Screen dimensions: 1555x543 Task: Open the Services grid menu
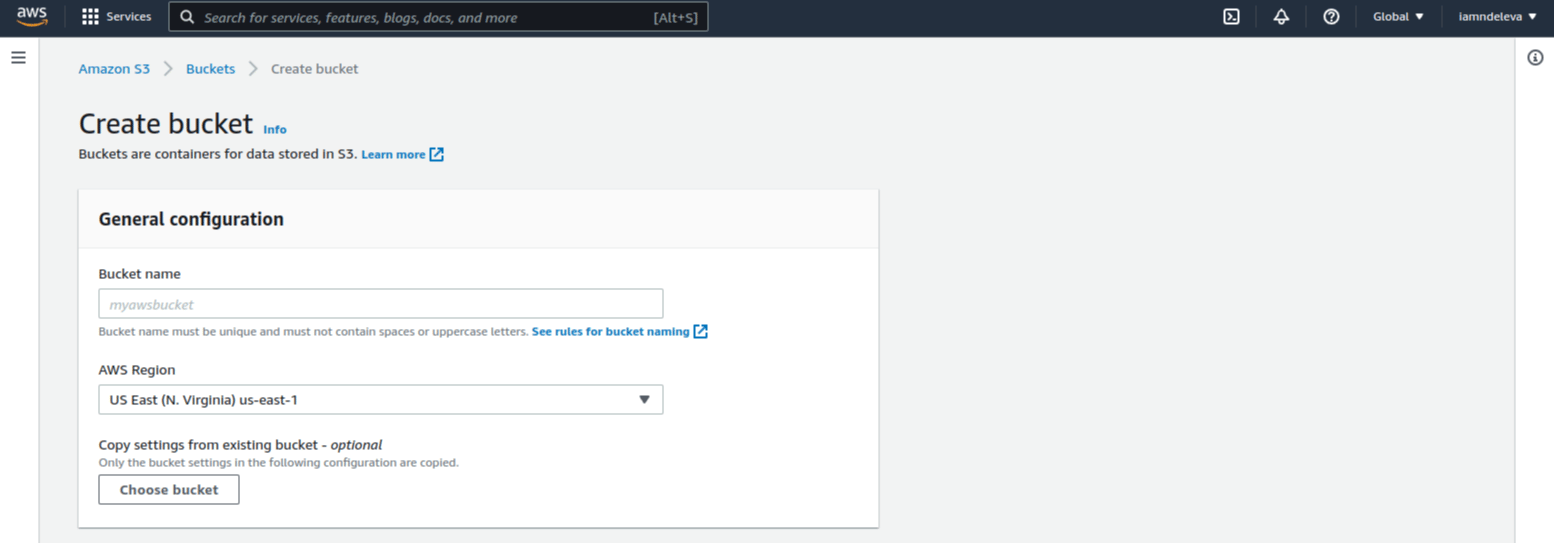(x=90, y=17)
